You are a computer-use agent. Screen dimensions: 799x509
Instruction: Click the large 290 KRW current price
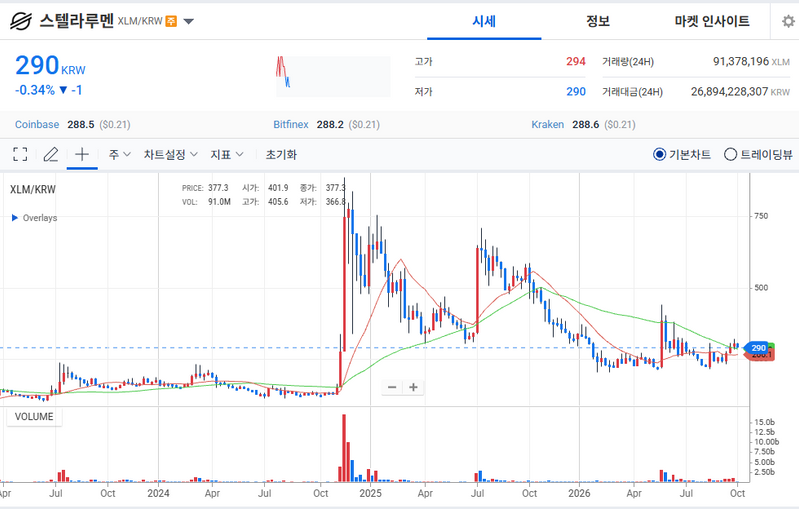(50, 66)
